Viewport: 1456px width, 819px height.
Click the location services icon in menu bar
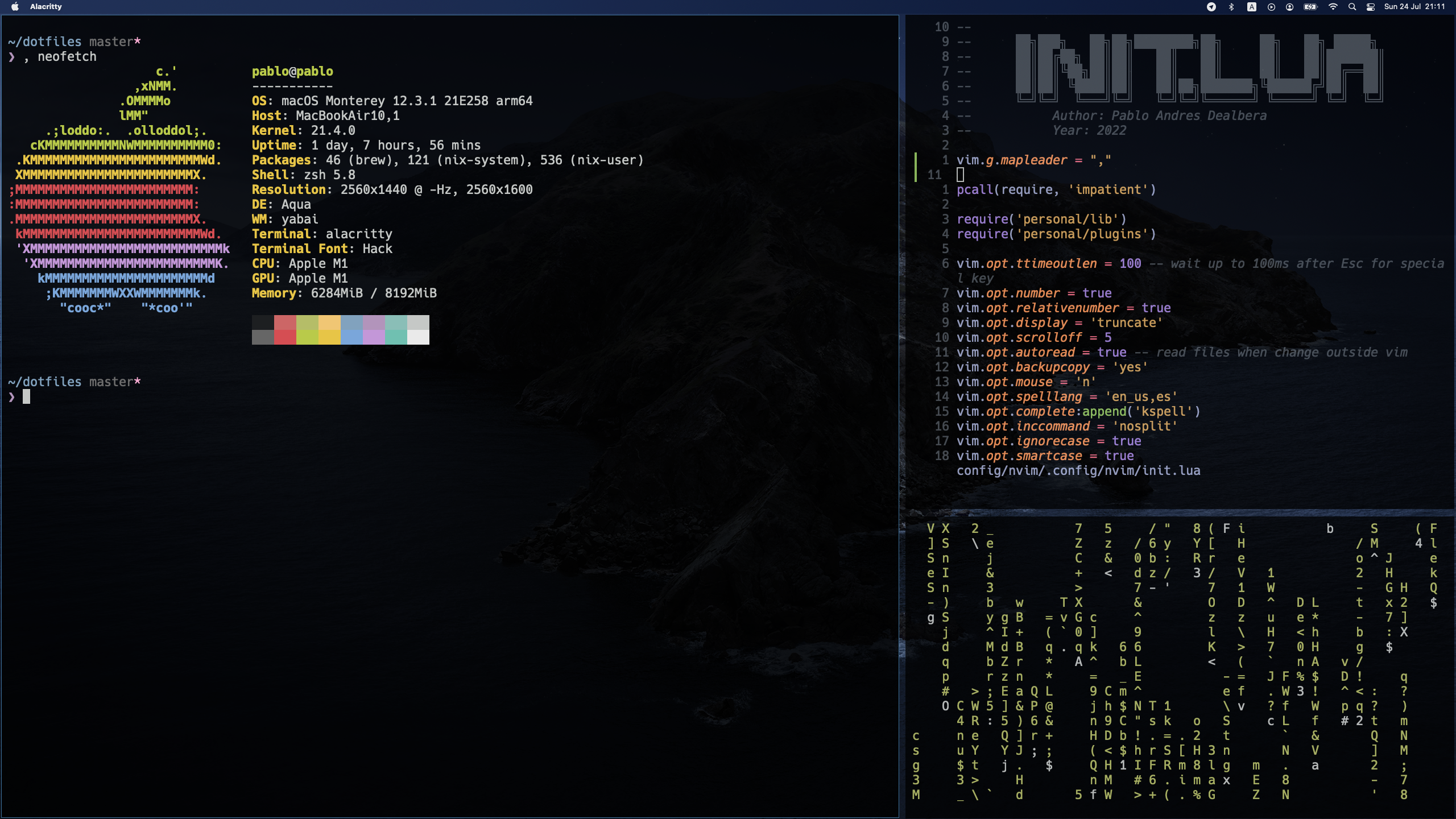[1211, 7]
